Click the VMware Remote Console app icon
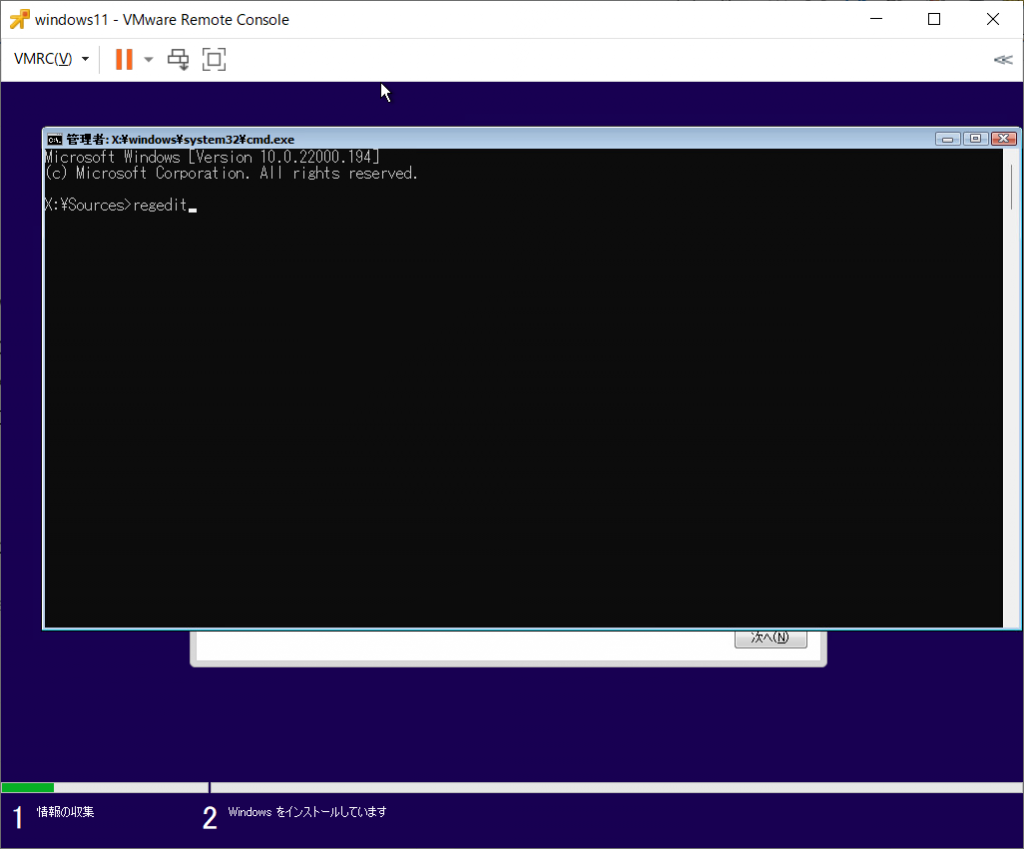 [19, 20]
